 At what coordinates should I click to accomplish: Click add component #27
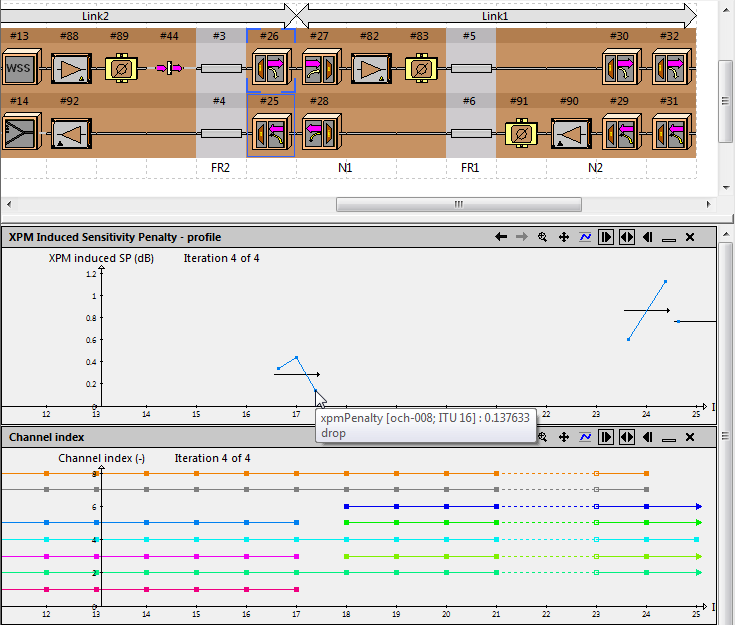coord(321,68)
